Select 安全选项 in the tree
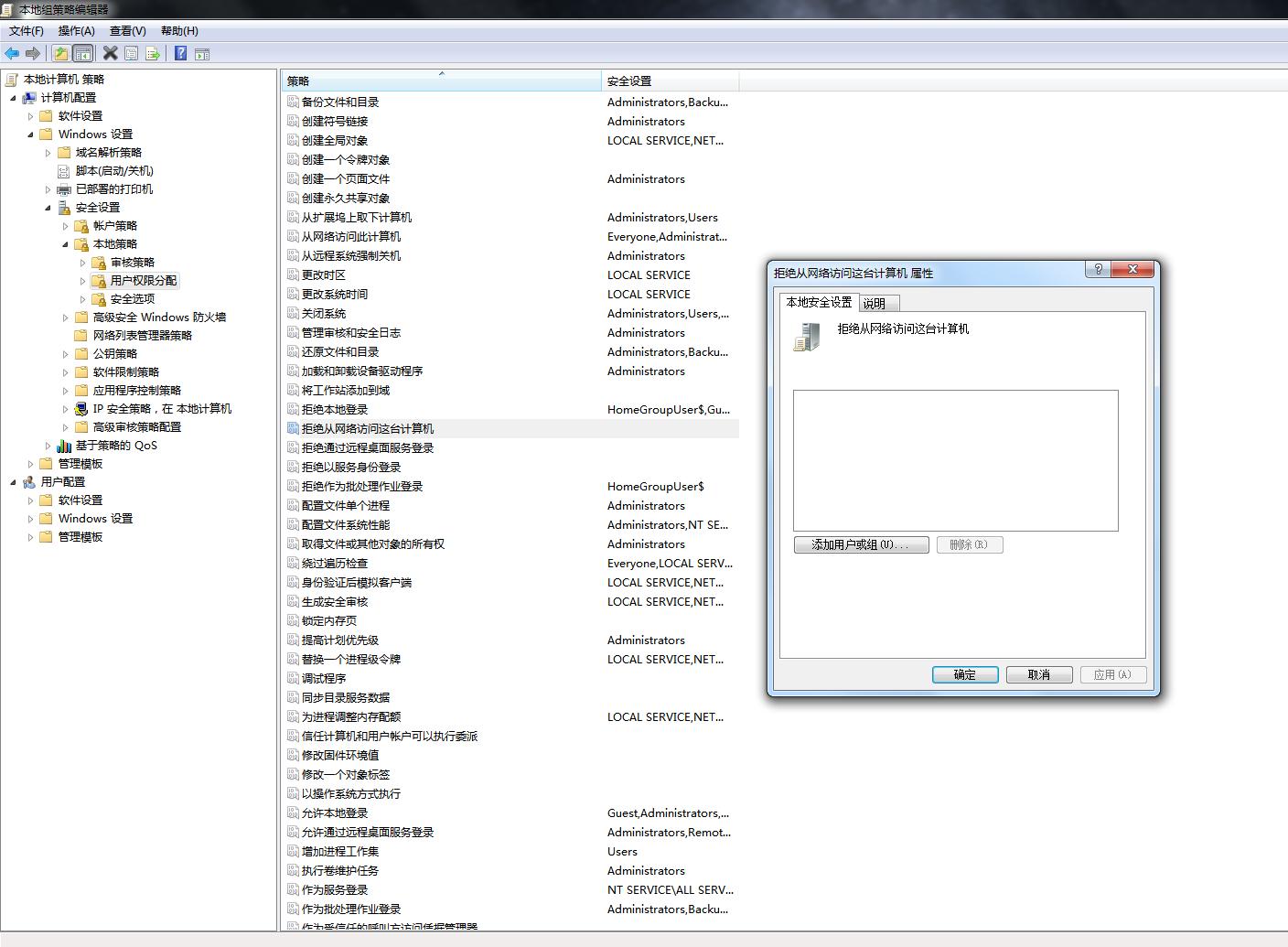Viewport: 1288px width, 947px height. point(132,299)
